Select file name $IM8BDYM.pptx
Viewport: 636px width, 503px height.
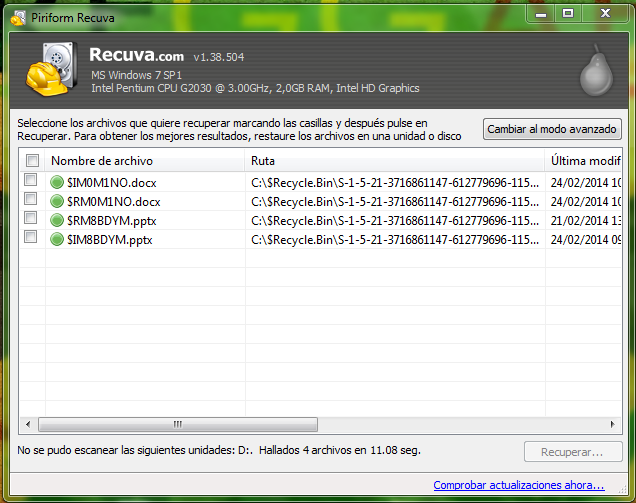(110, 240)
